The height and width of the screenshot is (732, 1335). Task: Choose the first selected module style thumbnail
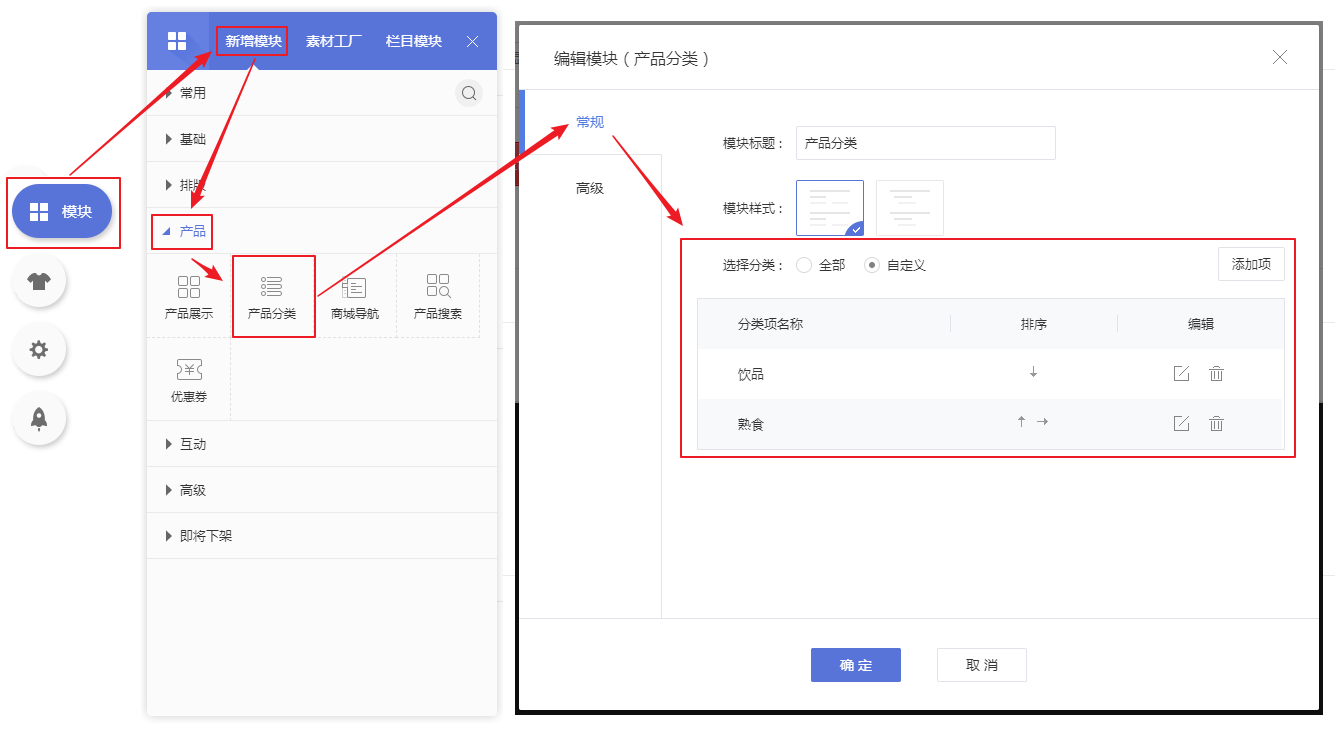830,208
